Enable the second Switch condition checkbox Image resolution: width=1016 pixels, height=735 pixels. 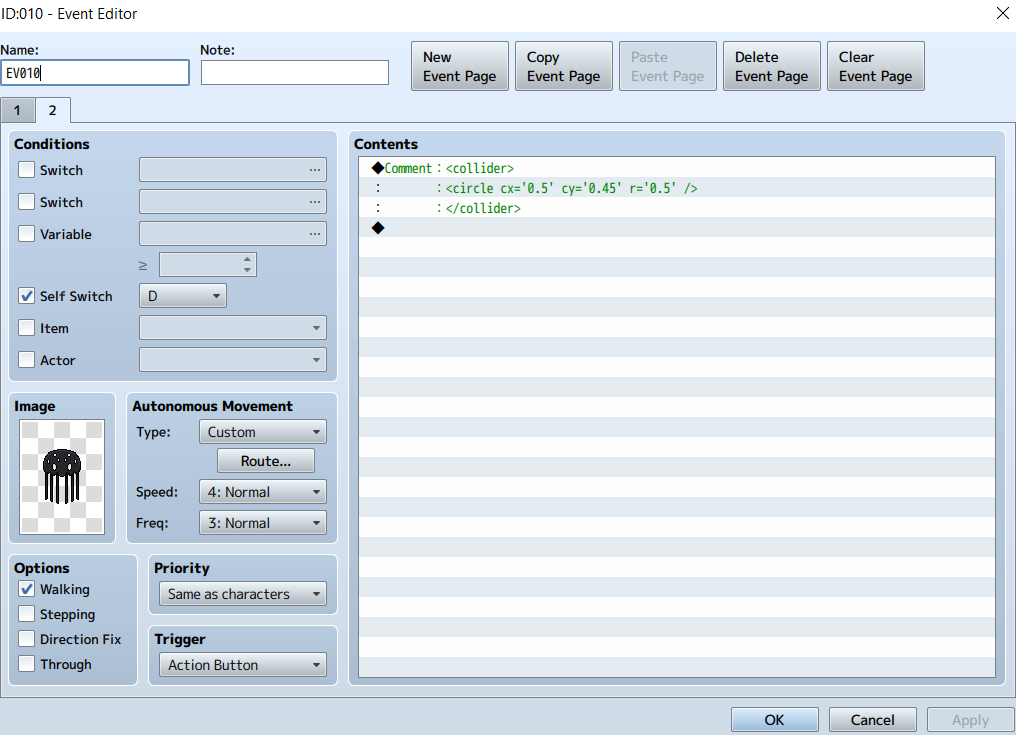[27, 202]
